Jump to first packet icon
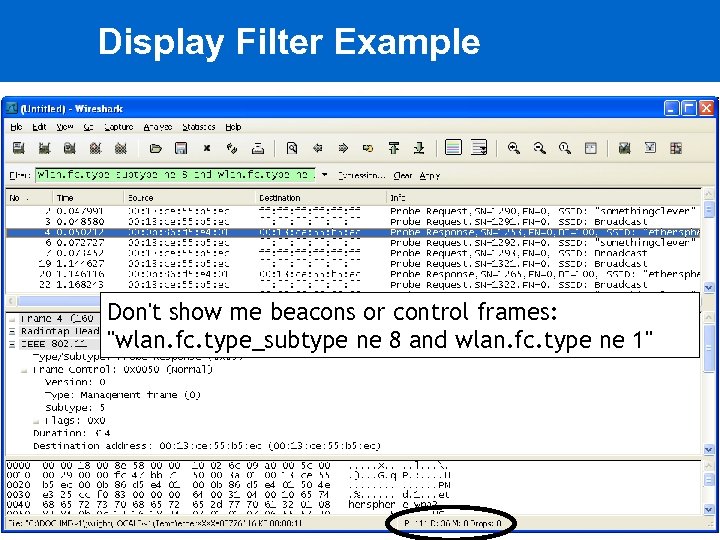The width and height of the screenshot is (720, 540). pyautogui.click(x=394, y=148)
